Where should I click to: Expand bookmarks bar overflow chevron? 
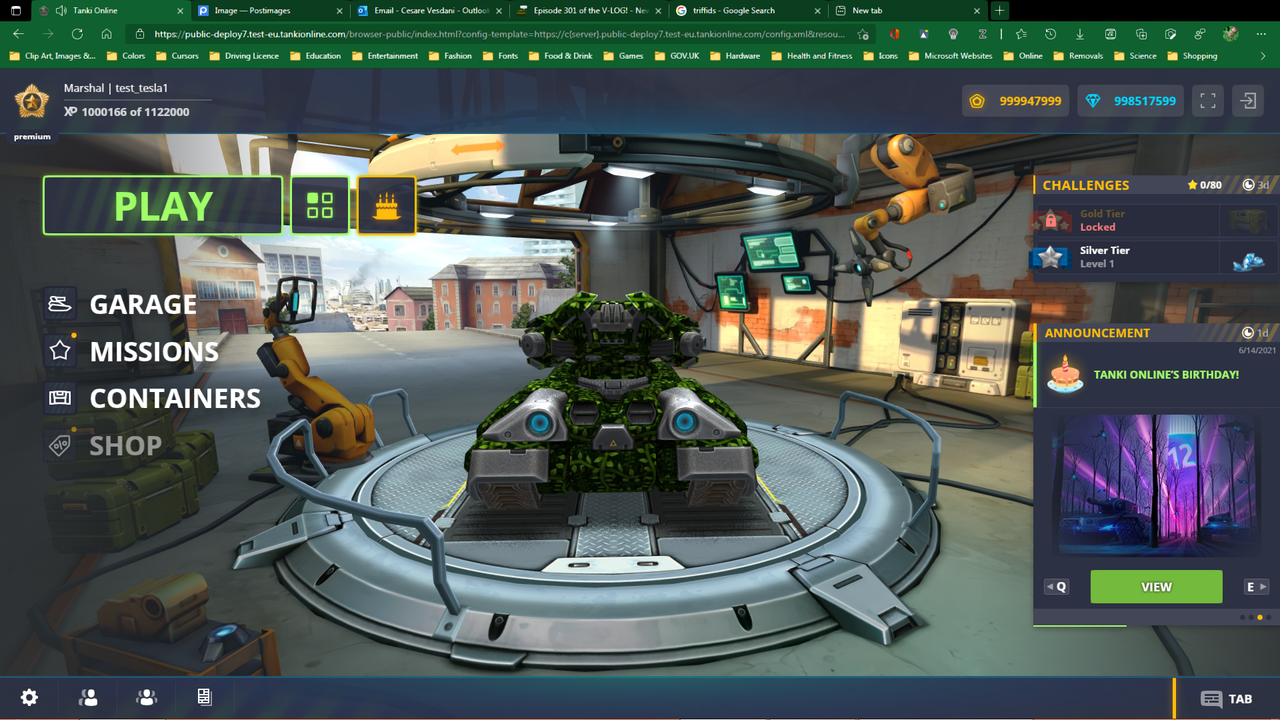tap(1263, 56)
